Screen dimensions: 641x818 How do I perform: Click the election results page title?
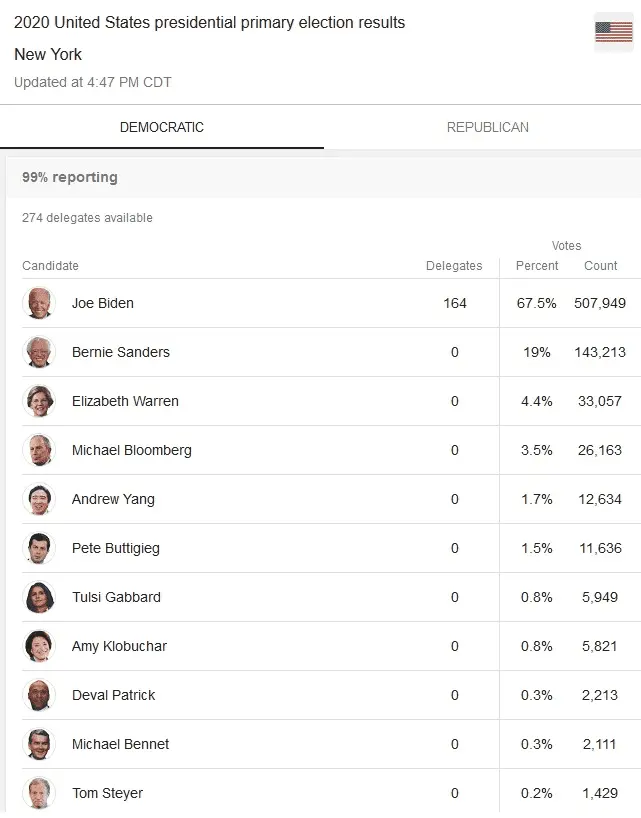click(210, 22)
